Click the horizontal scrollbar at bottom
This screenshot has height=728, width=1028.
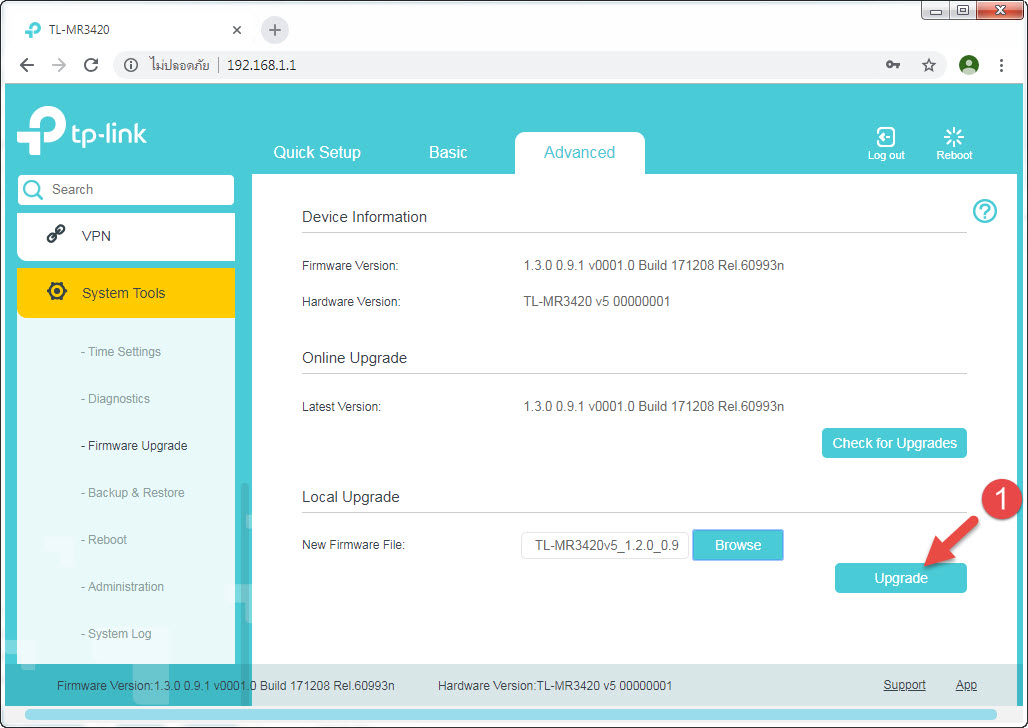point(511,714)
